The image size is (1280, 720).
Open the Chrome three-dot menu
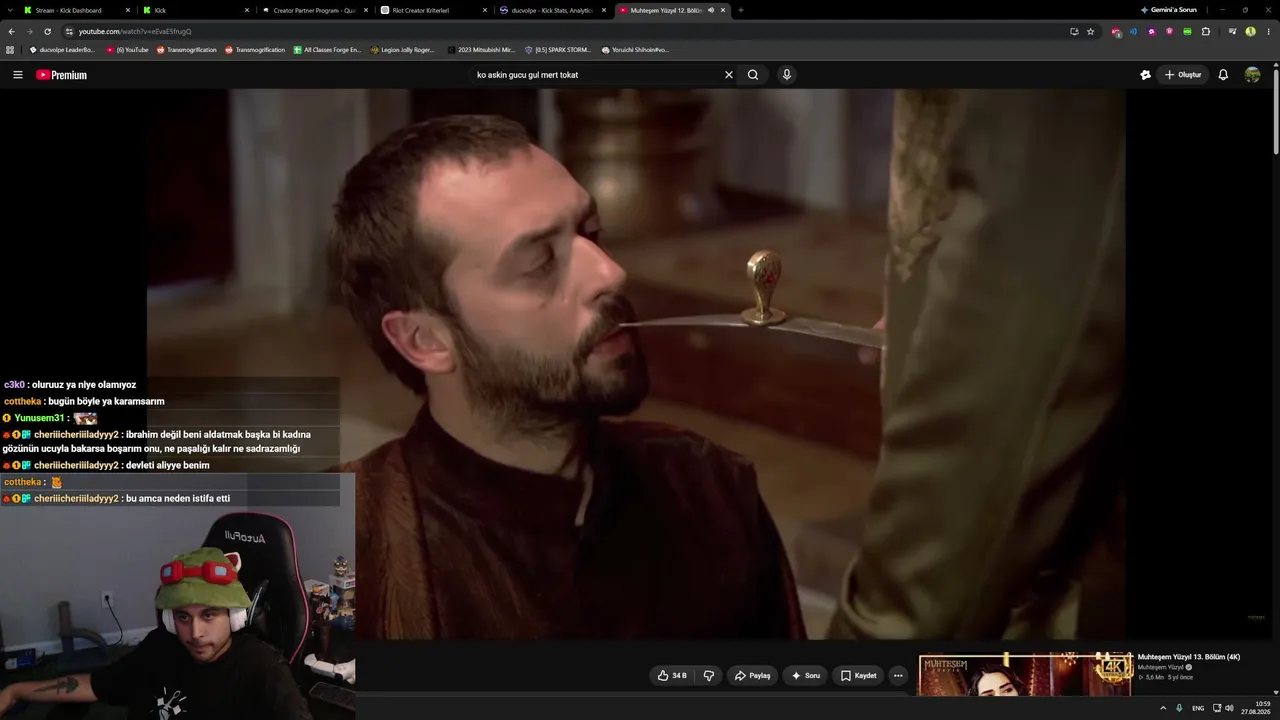(1267, 31)
